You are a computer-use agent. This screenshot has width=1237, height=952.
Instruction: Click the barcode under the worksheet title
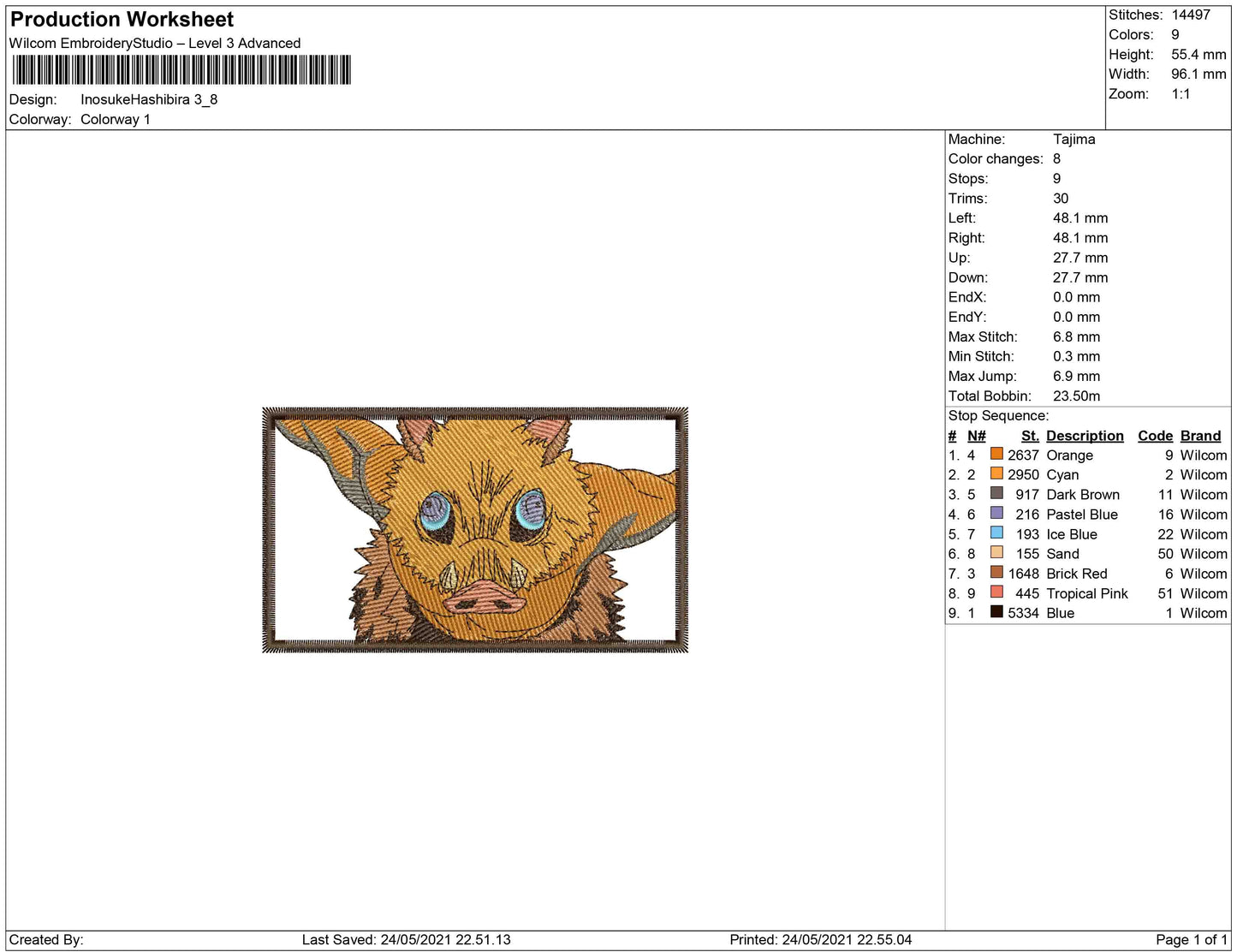181,70
